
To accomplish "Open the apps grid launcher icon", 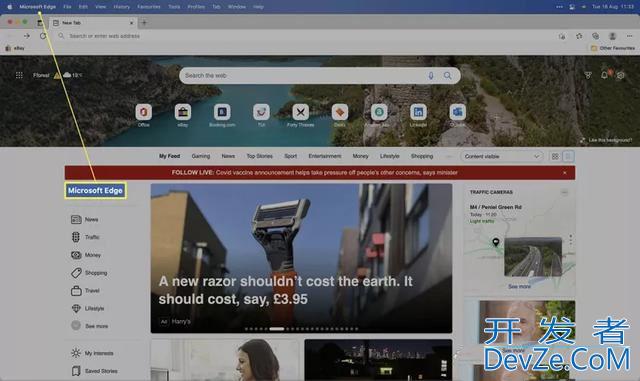I will [x=19, y=75].
